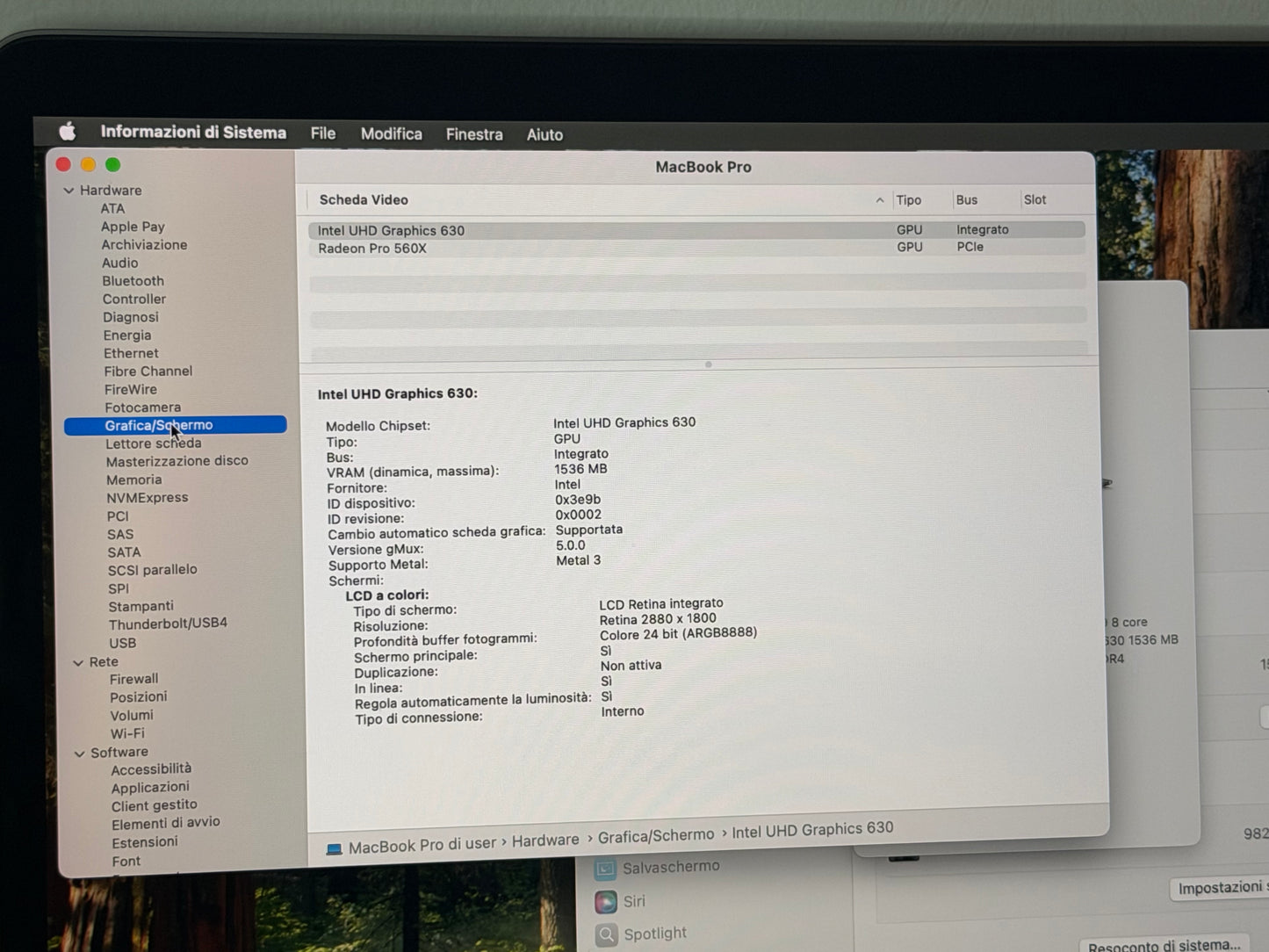This screenshot has width=1269, height=952.
Task: Click Resoconto di sistema button
Action: (1164, 945)
